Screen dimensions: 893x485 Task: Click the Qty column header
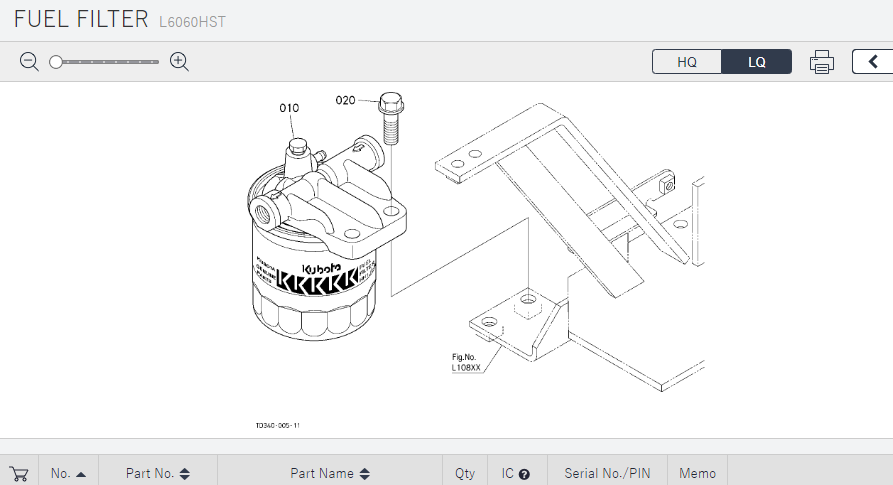click(465, 474)
